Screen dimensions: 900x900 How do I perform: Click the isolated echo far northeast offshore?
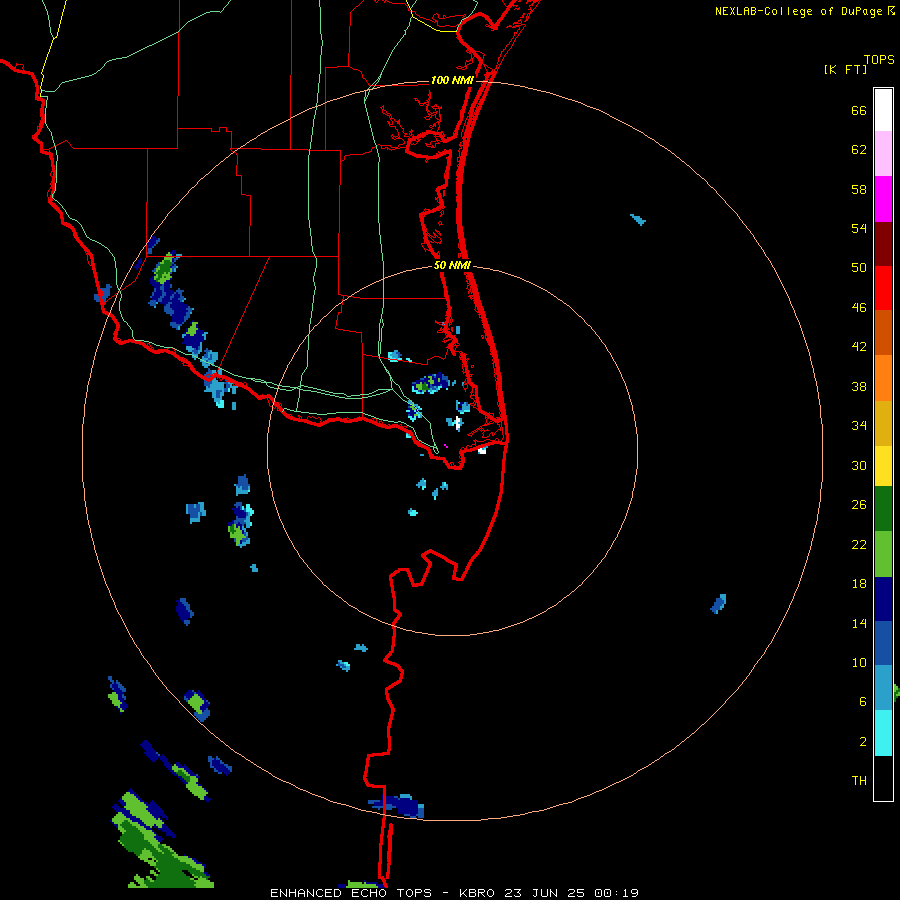coord(638,219)
